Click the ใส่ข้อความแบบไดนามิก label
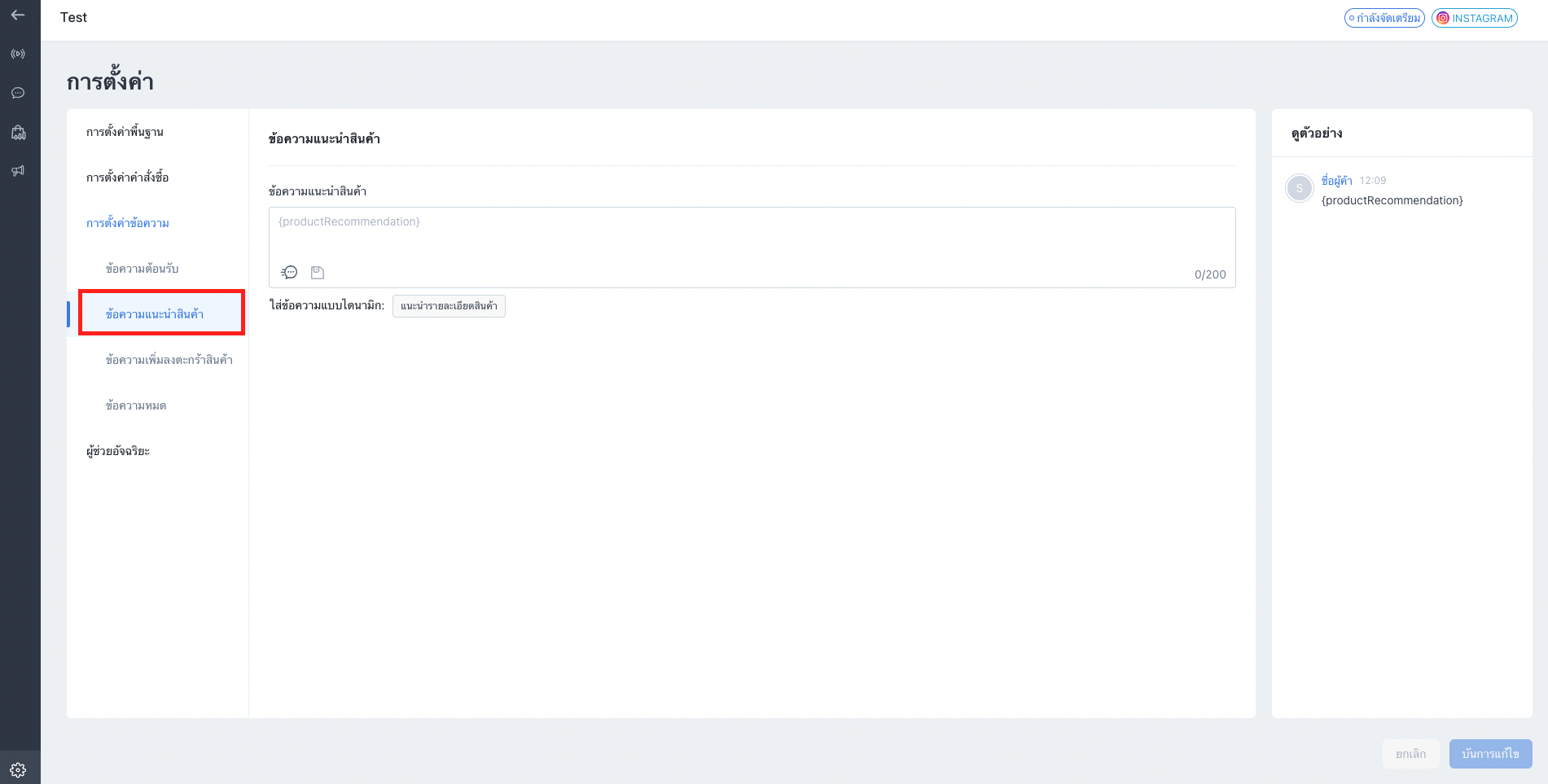1548x784 pixels. (327, 306)
